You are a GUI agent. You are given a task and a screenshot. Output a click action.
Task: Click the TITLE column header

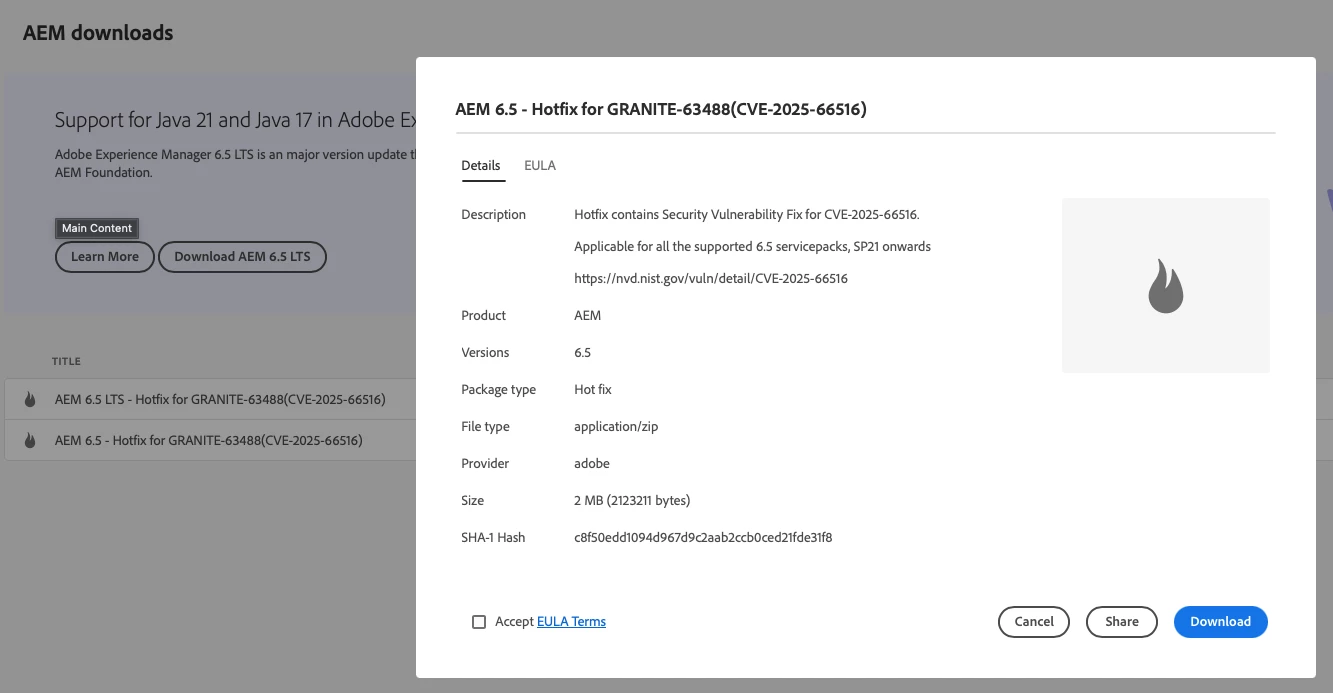coord(67,361)
